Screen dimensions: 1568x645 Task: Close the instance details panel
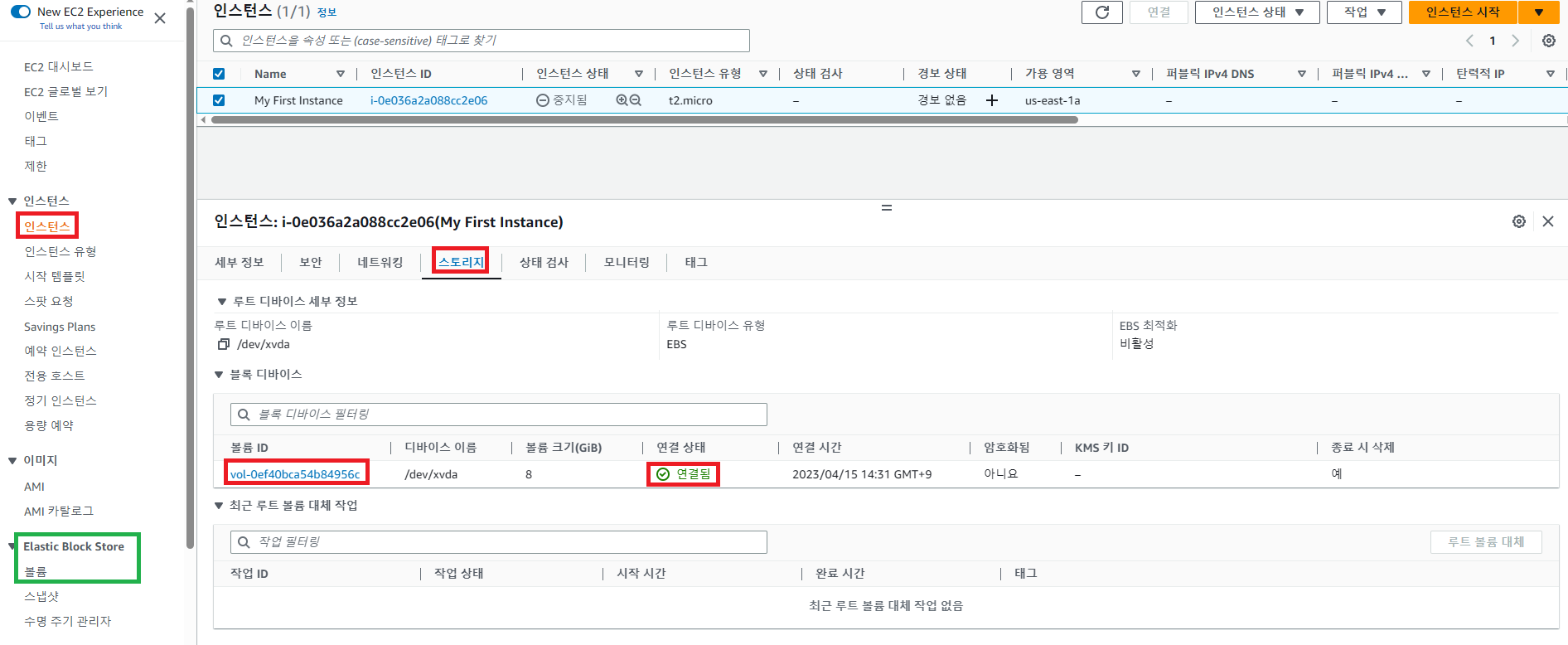coord(1547,221)
